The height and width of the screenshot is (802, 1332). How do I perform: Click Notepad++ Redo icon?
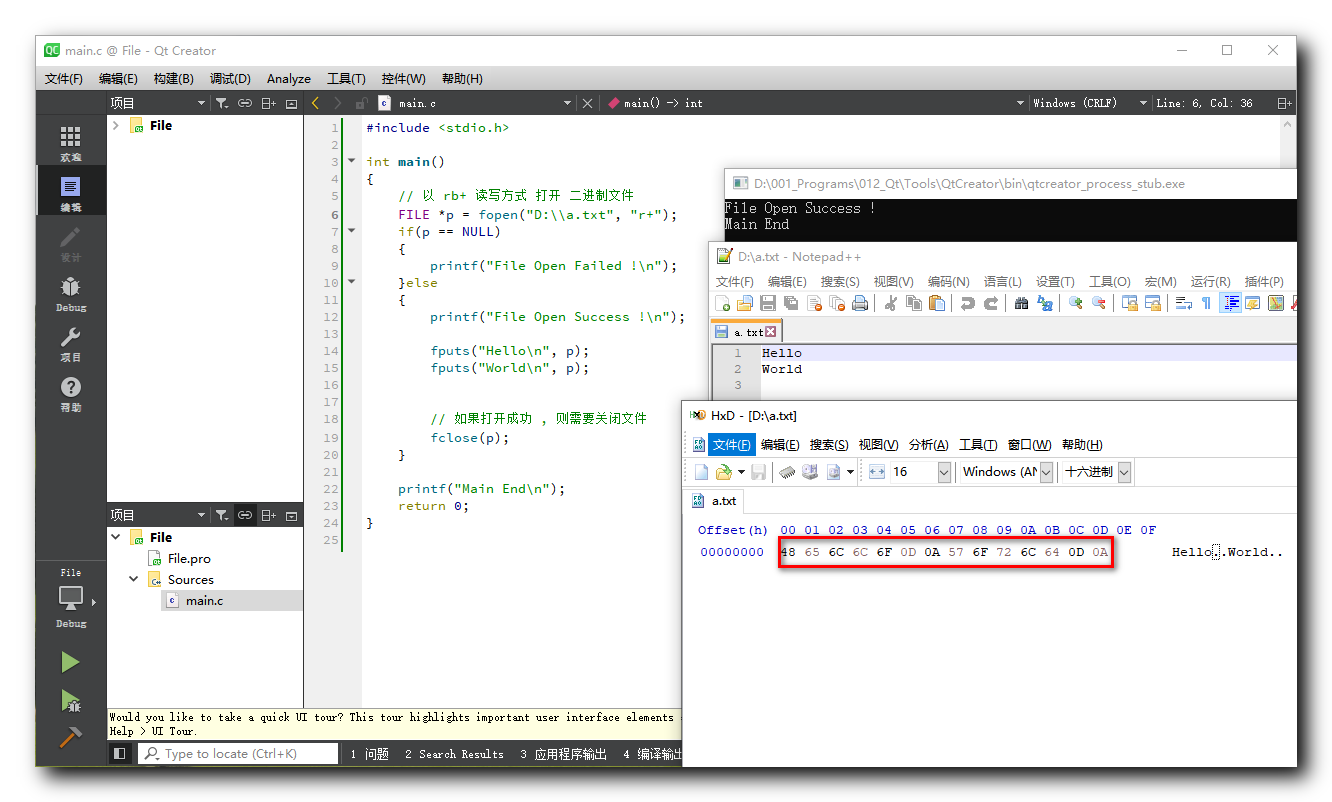(x=990, y=303)
